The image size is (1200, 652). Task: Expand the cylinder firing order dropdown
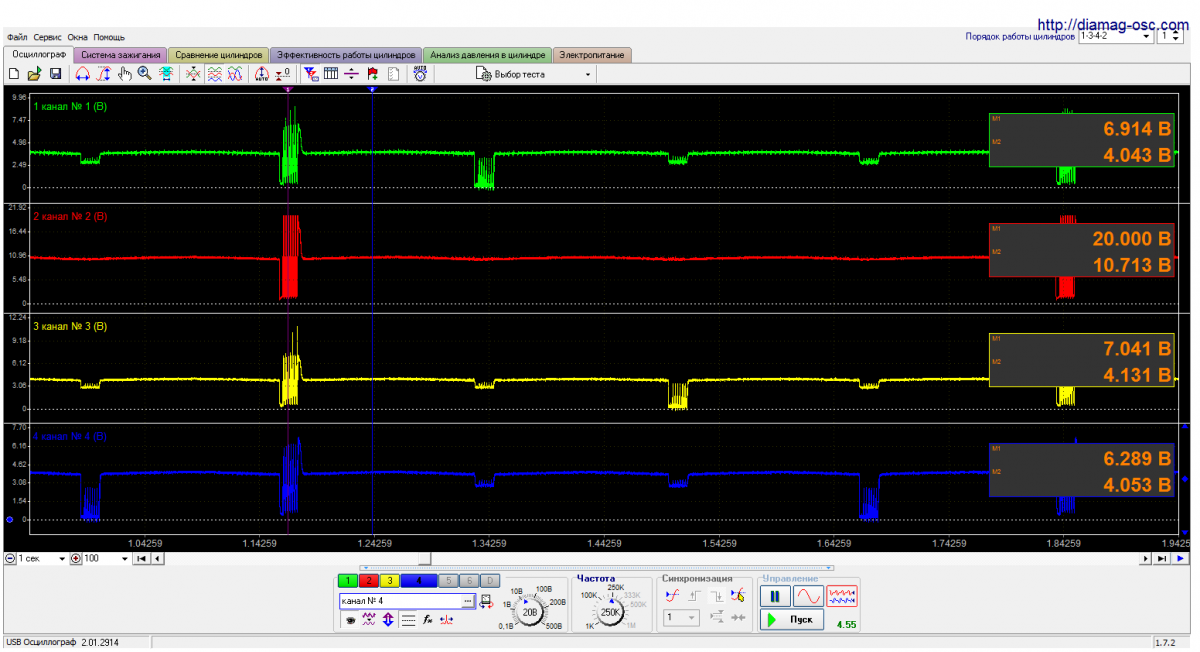pos(1146,36)
